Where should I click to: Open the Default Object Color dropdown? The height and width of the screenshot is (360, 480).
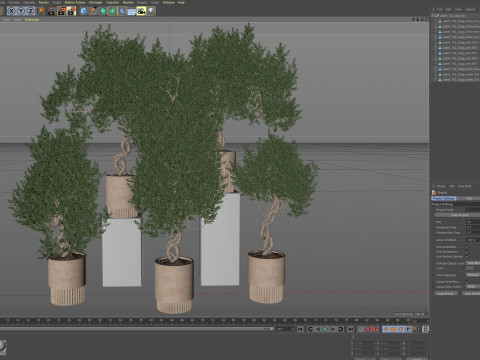pos(473,263)
